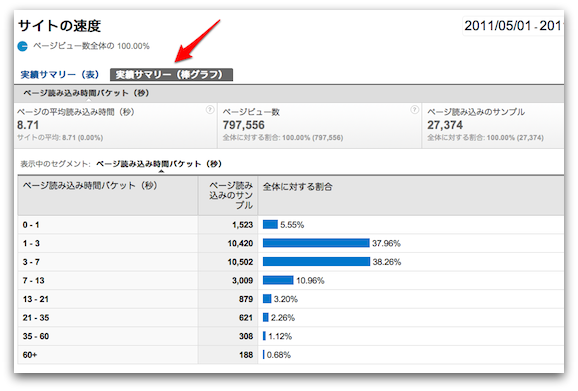Click sample count 10,420
The image size is (578, 391).
[x=240, y=243]
